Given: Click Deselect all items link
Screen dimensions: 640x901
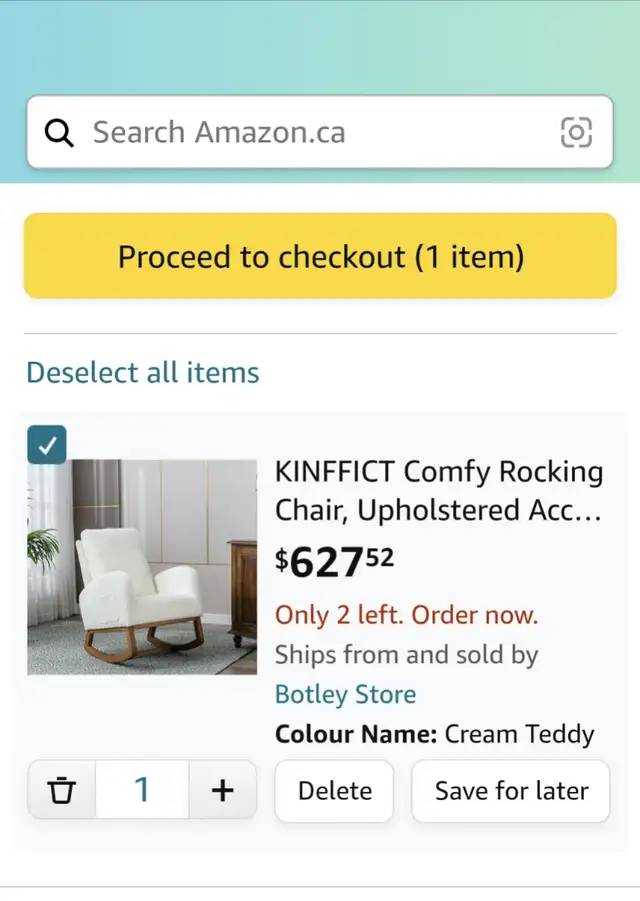Looking at the screenshot, I should click(x=143, y=373).
